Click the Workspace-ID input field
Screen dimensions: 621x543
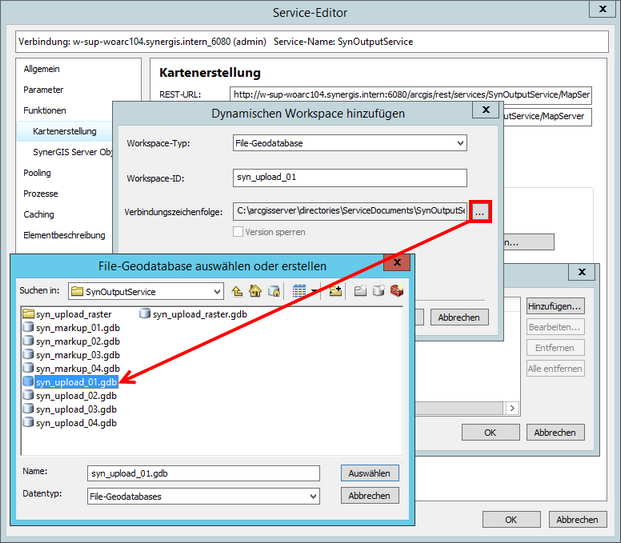[x=350, y=178]
